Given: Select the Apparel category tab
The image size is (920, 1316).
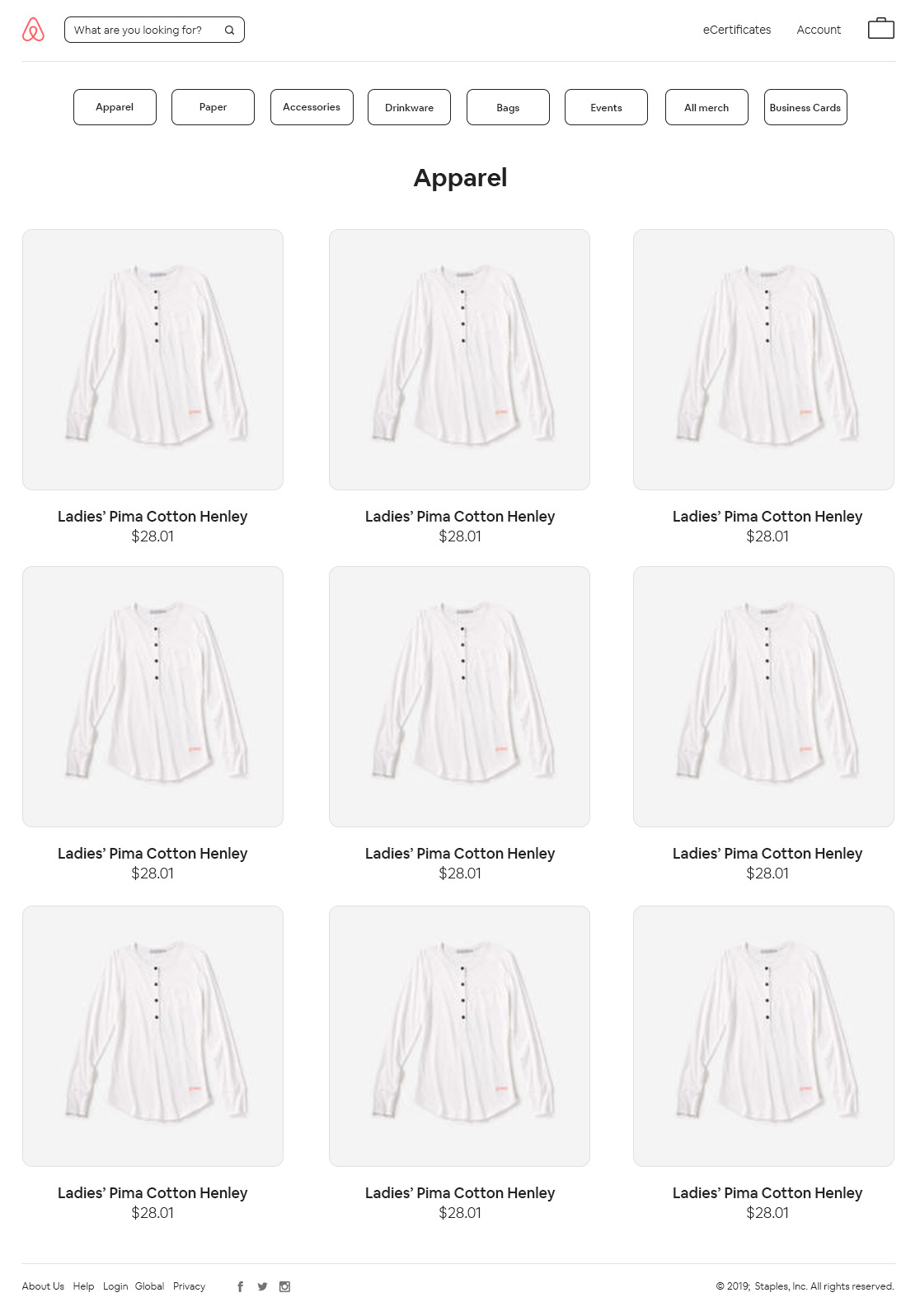Looking at the screenshot, I should point(115,107).
